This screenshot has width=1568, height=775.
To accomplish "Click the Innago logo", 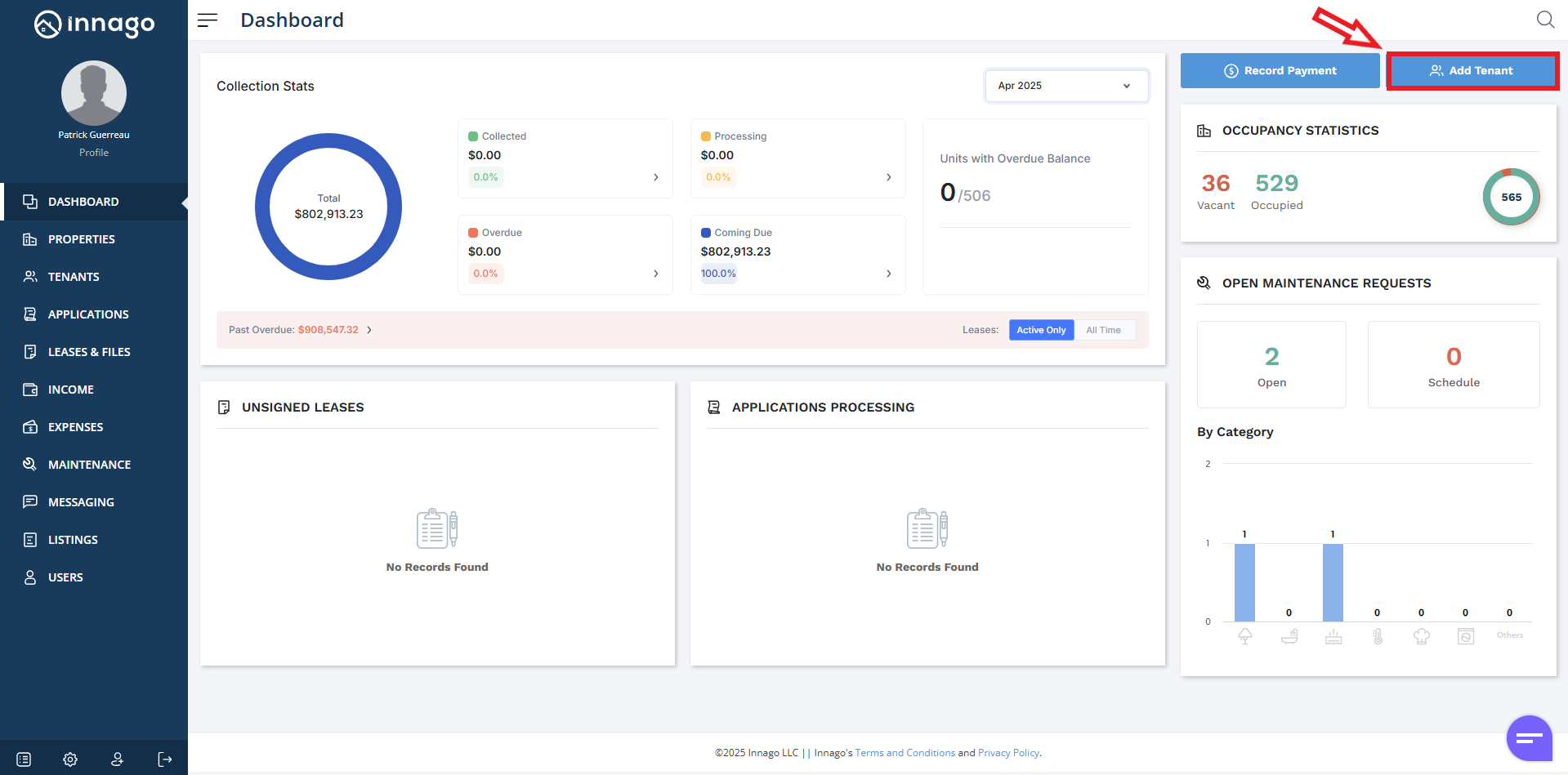I will tap(94, 24).
